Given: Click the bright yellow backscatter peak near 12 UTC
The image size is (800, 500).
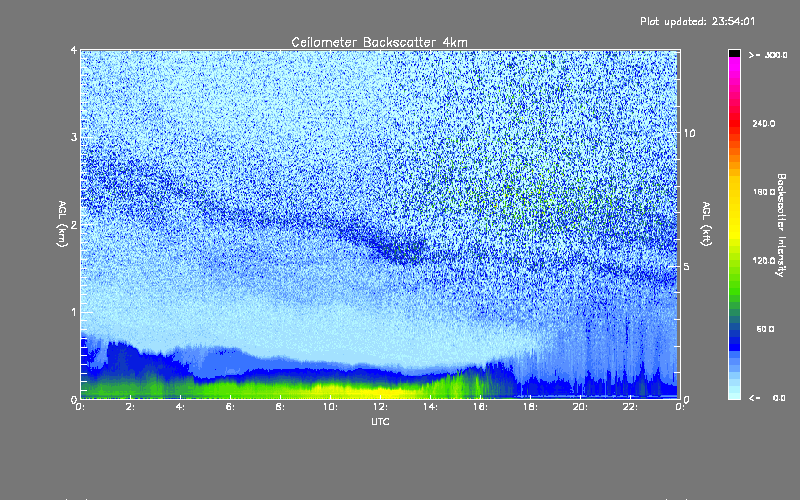Looking at the screenshot, I should (x=380, y=393).
